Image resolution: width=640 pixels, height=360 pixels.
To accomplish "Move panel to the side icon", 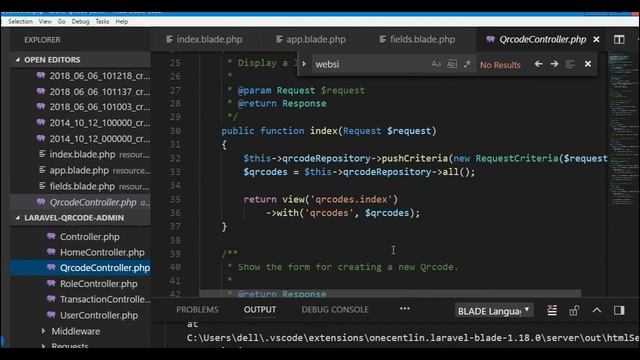I will click(619, 311).
